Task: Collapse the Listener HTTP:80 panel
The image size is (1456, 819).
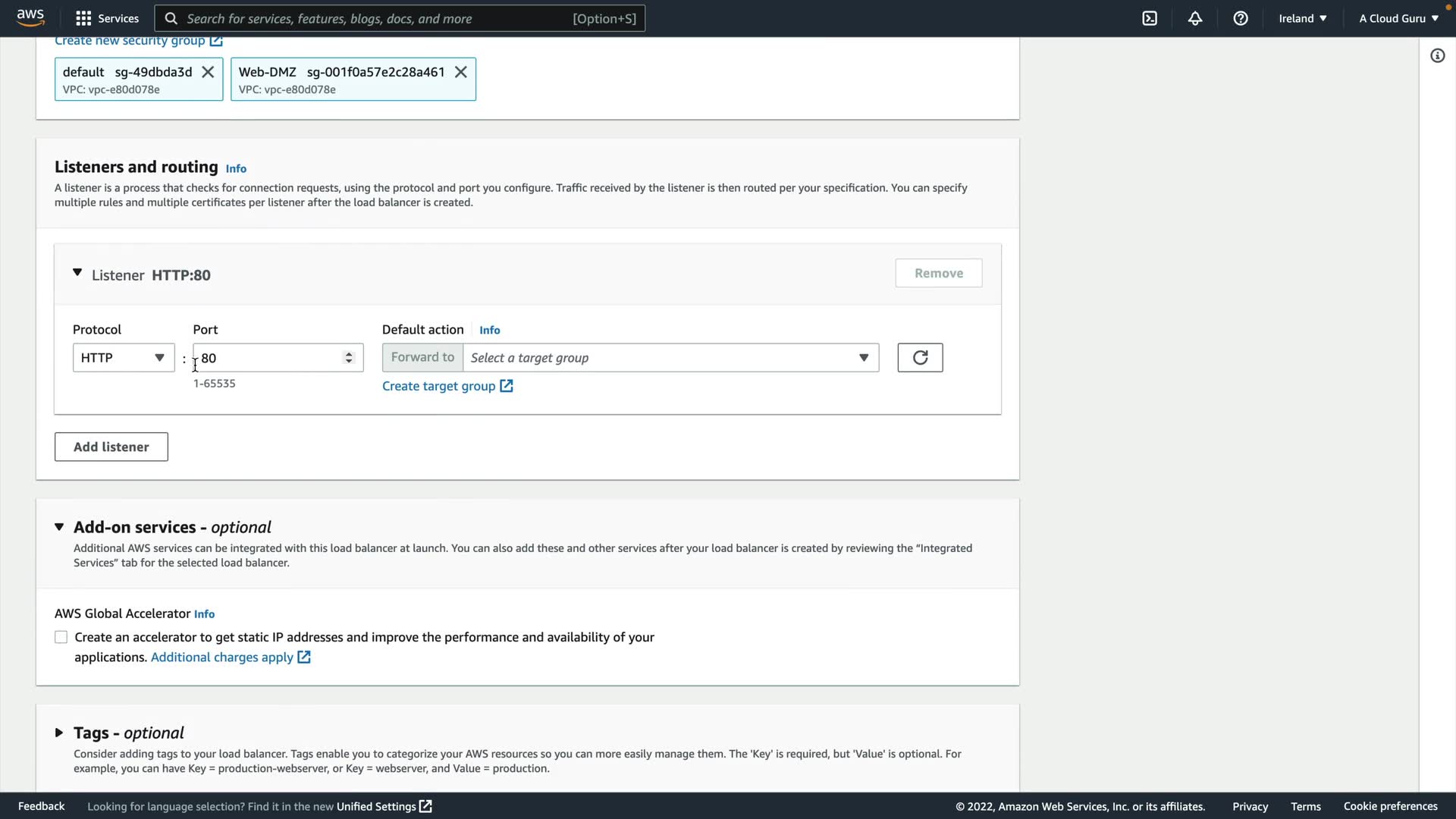Action: click(77, 273)
